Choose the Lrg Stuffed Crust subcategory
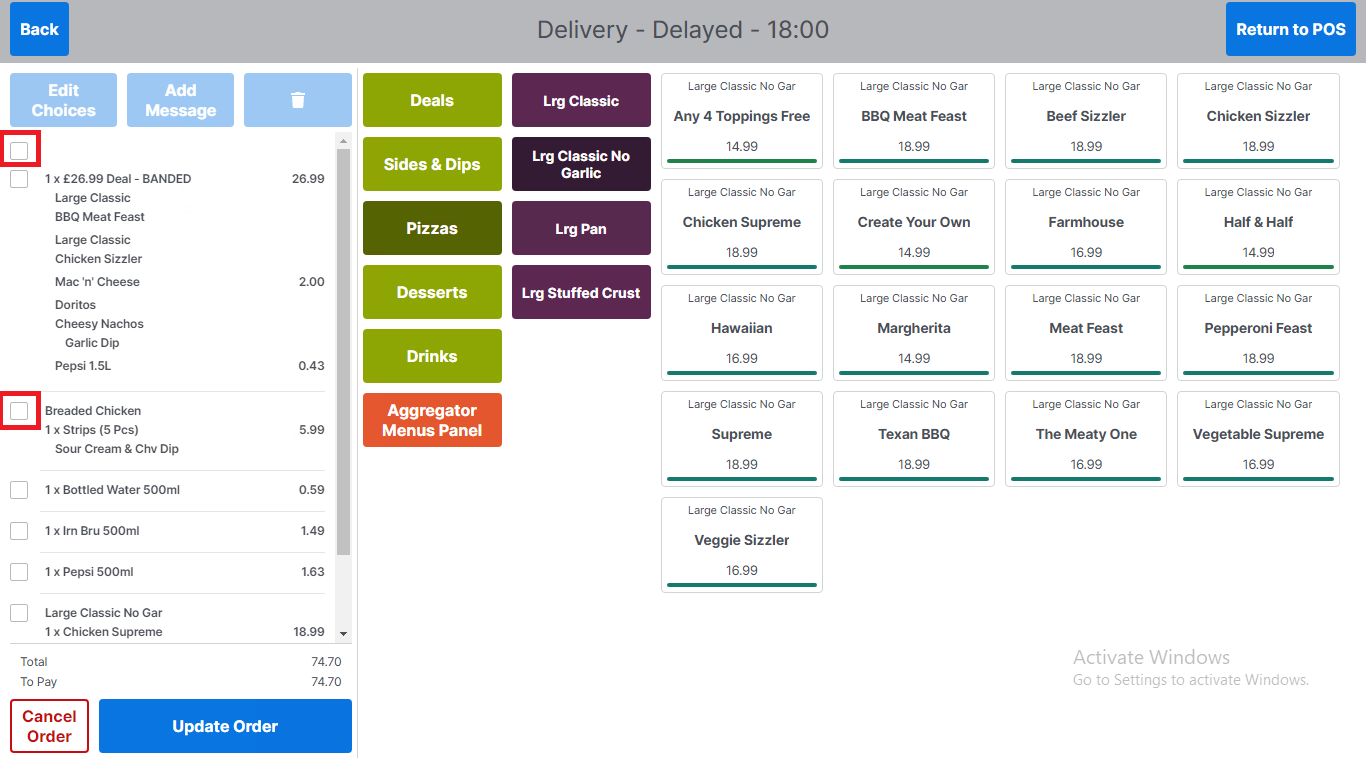1366x760 pixels. tap(581, 292)
